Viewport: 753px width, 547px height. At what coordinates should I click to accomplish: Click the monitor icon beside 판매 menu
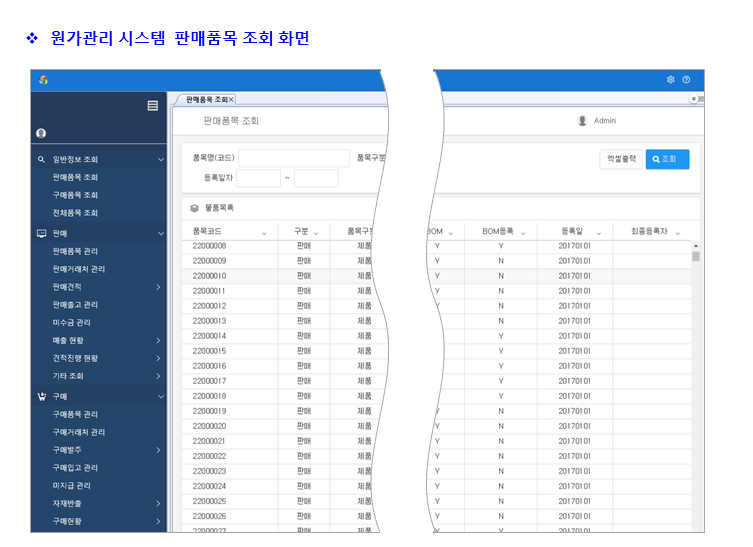coord(42,233)
